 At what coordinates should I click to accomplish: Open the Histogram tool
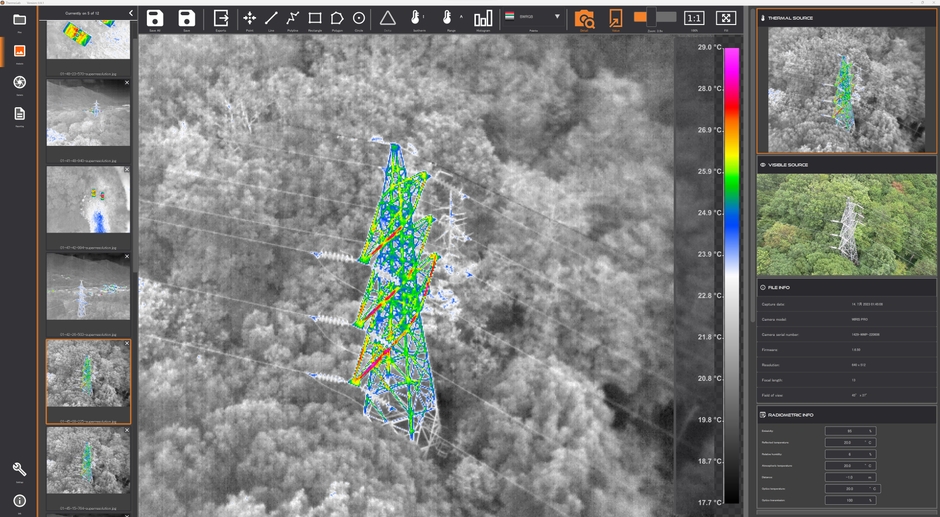point(483,19)
